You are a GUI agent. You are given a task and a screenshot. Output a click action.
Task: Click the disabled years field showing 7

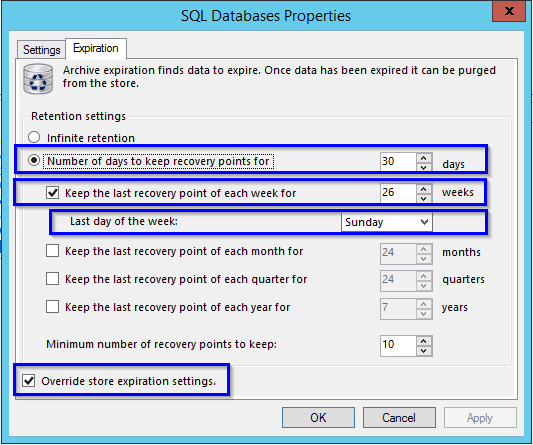click(398, 308)
